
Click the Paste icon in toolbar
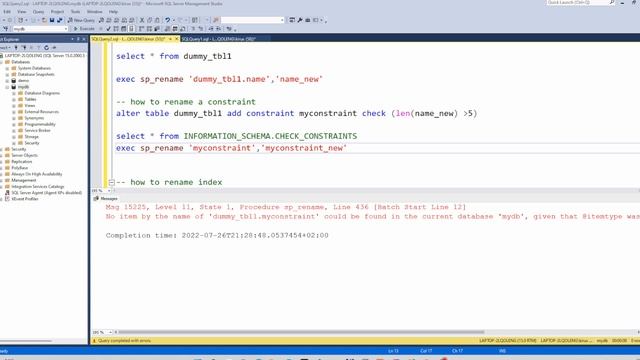[x=157, y=20]
